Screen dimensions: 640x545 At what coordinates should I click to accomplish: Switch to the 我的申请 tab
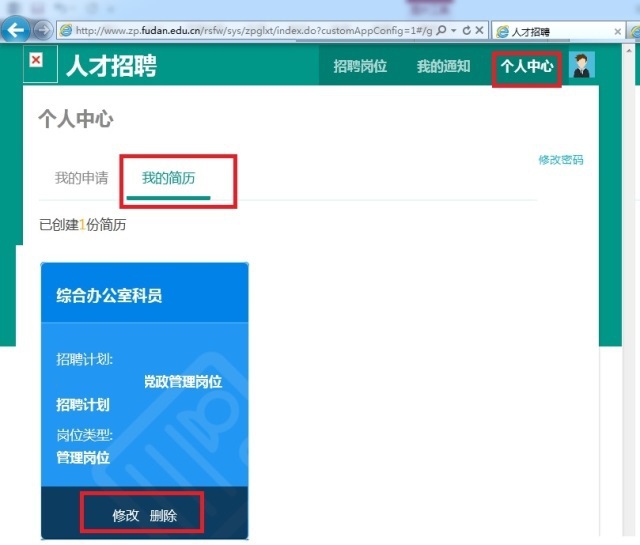pyautogui.click(x=81, y=178)
